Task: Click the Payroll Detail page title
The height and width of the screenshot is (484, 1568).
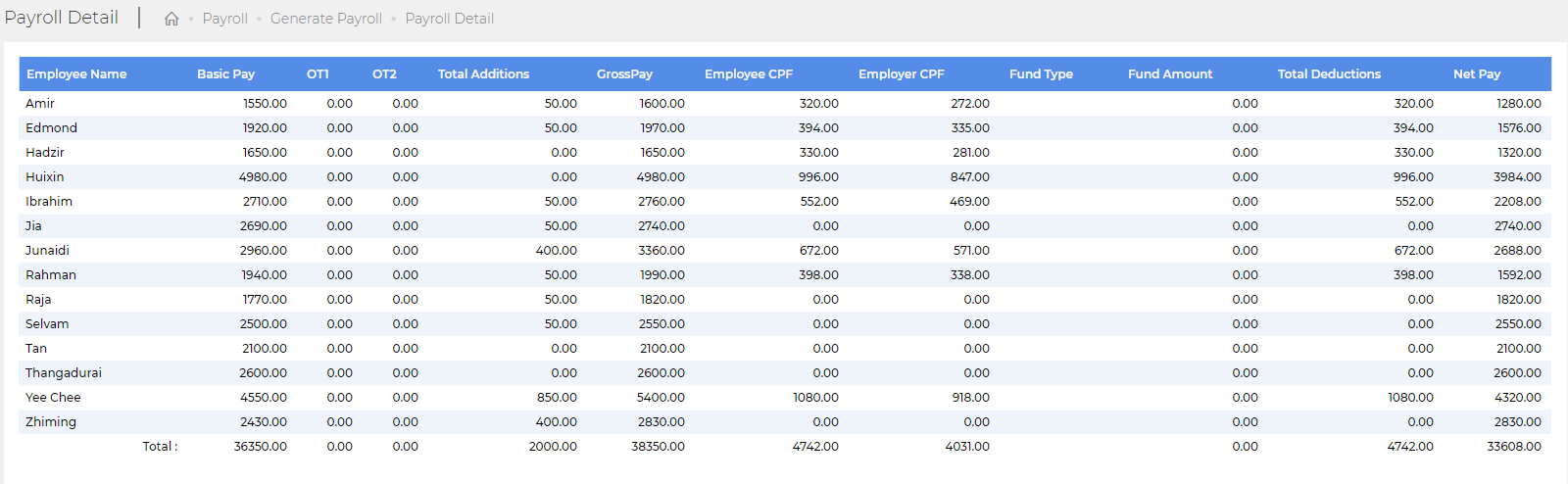Action: 61,18
